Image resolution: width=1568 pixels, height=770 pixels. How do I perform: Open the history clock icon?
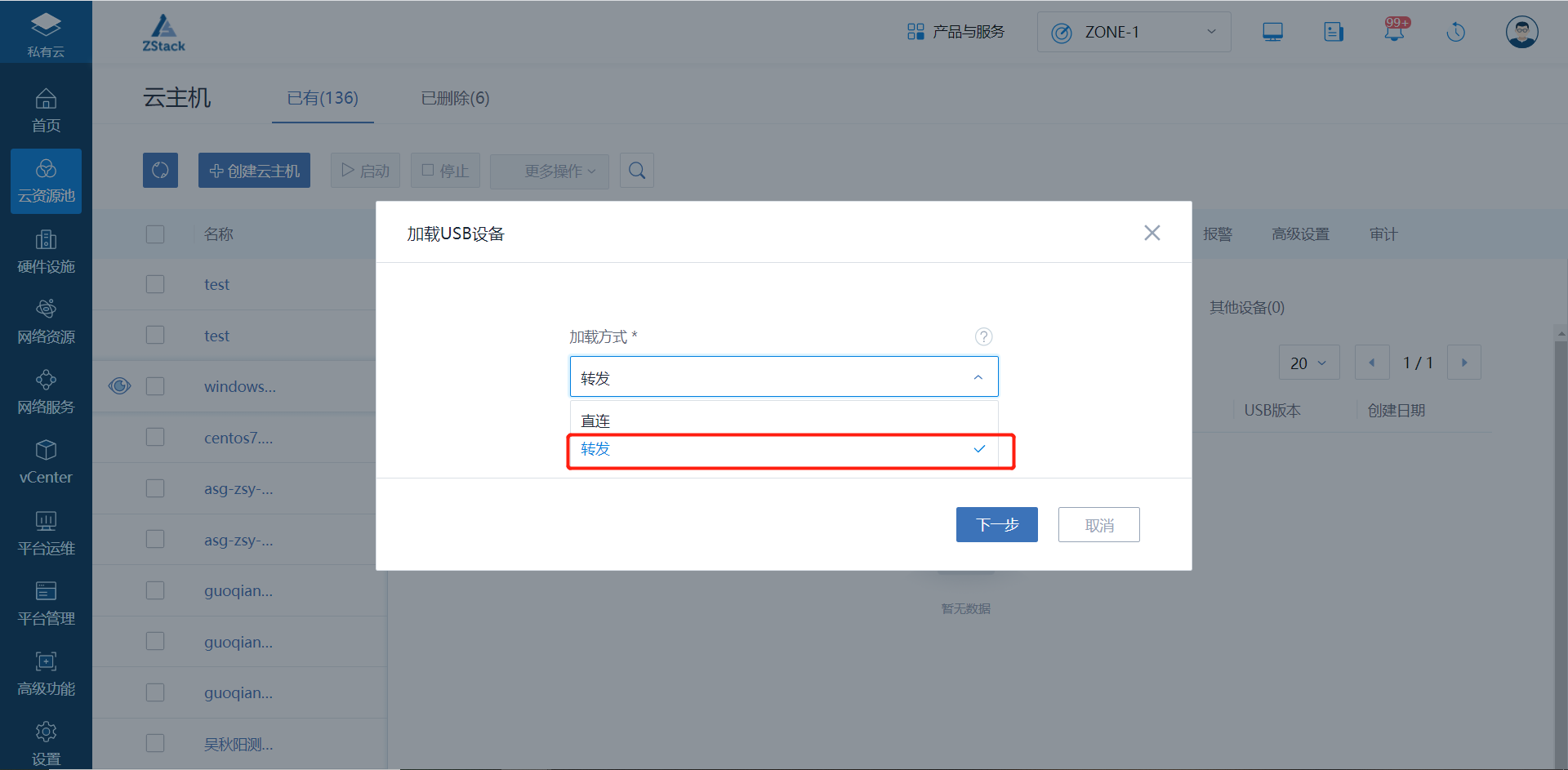click(x=1455, y=32)
